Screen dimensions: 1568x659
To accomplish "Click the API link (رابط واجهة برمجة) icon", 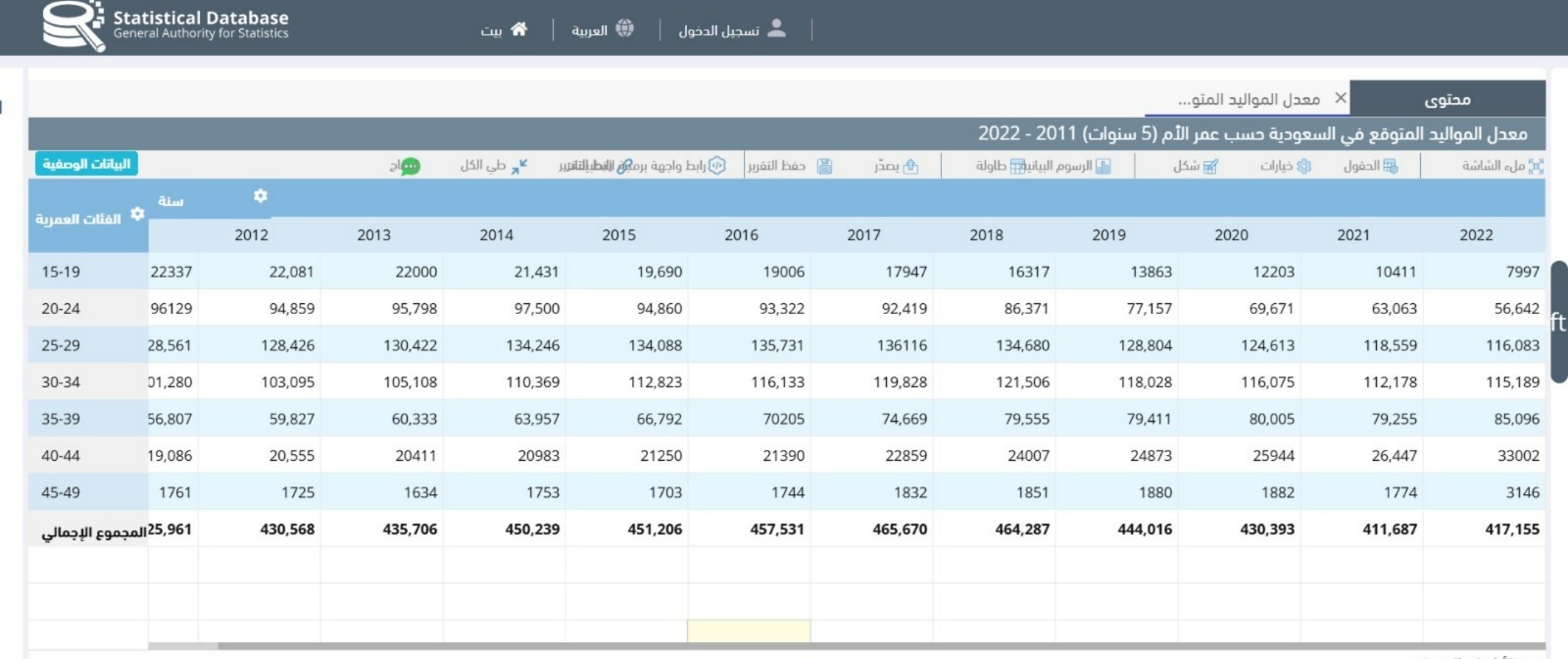I will (717, 165).
